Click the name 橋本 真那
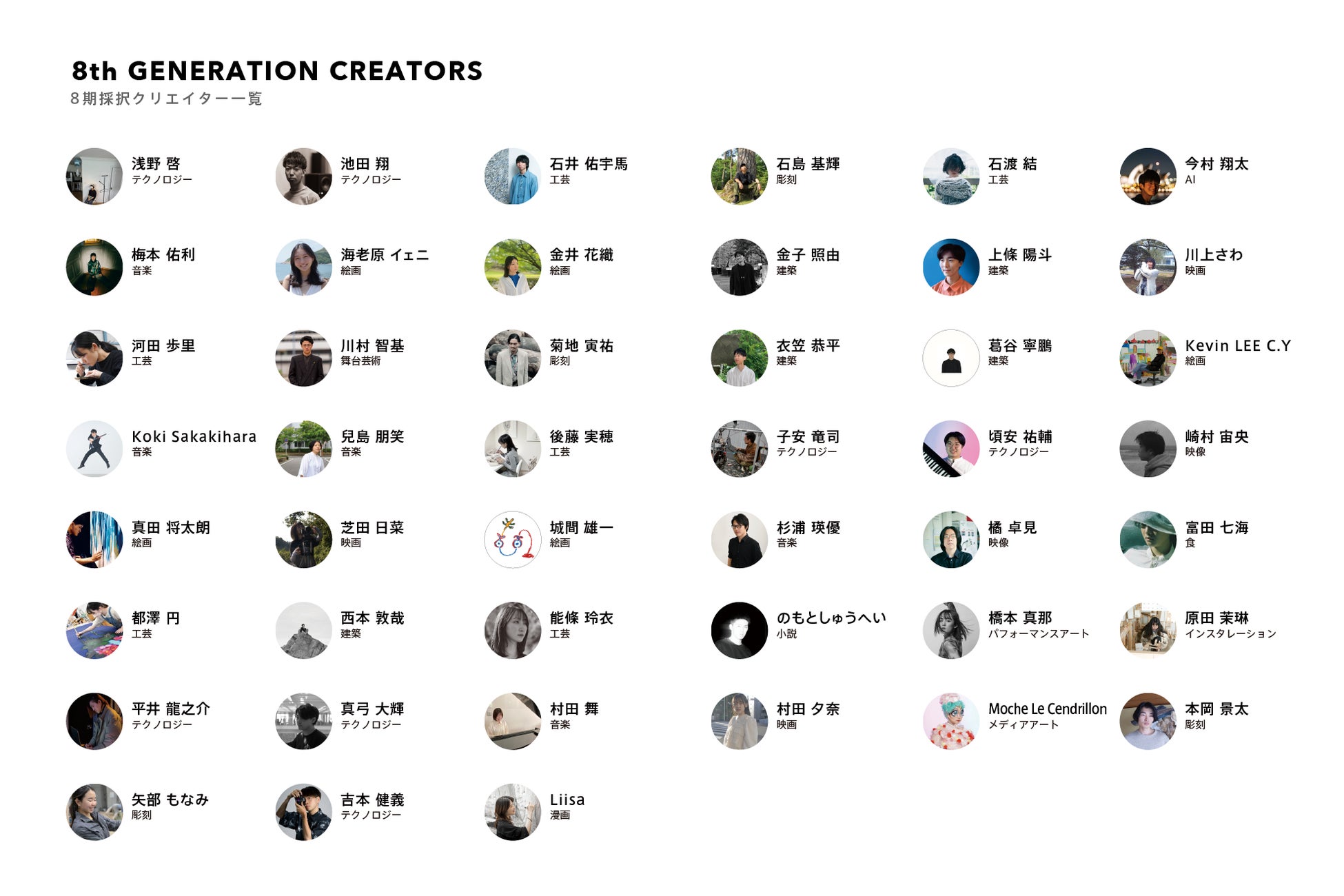This screenshot has height=896, width=1344. (1020, 618)
